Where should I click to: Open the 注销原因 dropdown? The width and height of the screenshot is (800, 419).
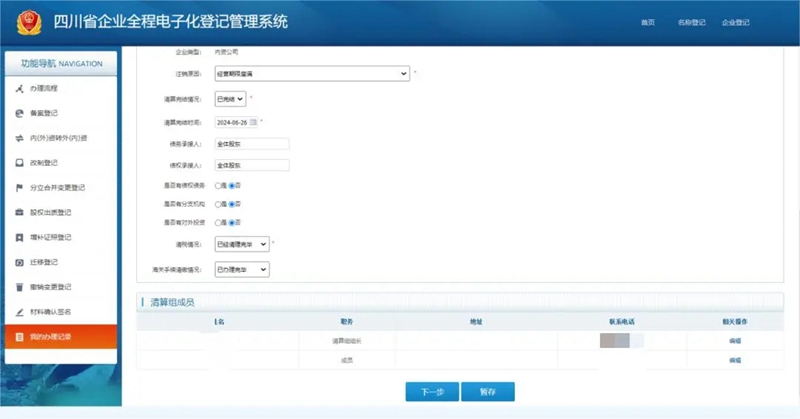[312, 73]
